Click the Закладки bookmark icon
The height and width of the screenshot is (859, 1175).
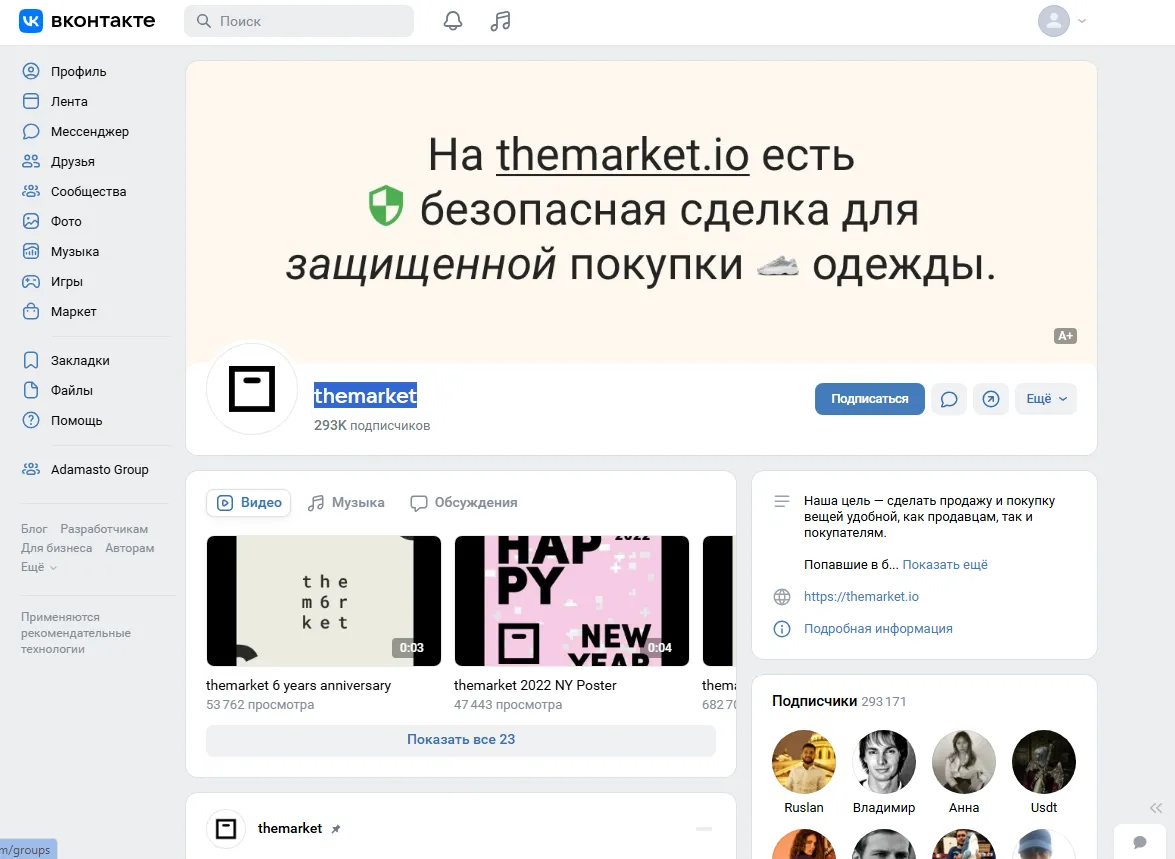point(31,361)
